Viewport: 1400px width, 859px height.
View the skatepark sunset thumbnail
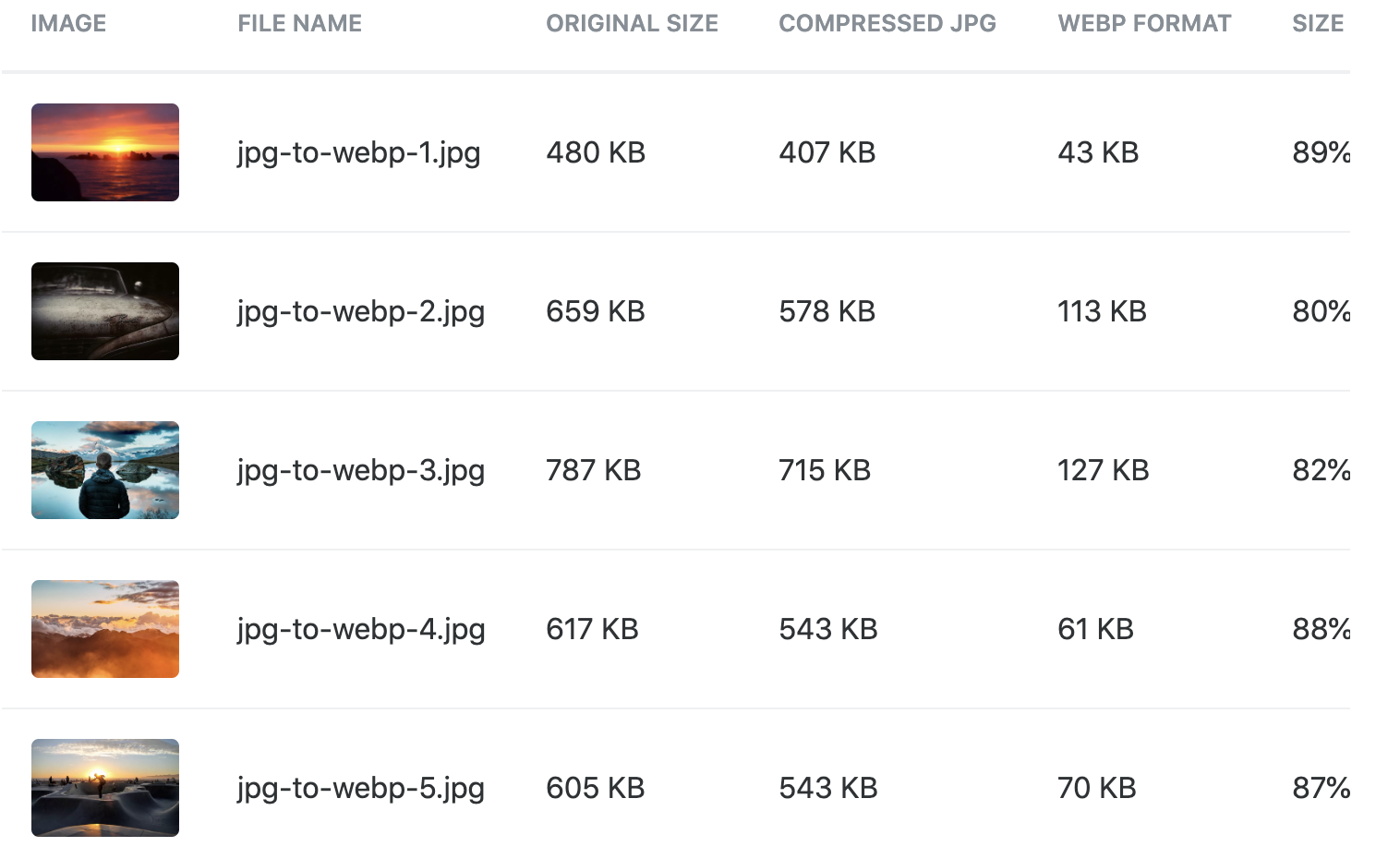pyautogui.click(x=105, y=788)
